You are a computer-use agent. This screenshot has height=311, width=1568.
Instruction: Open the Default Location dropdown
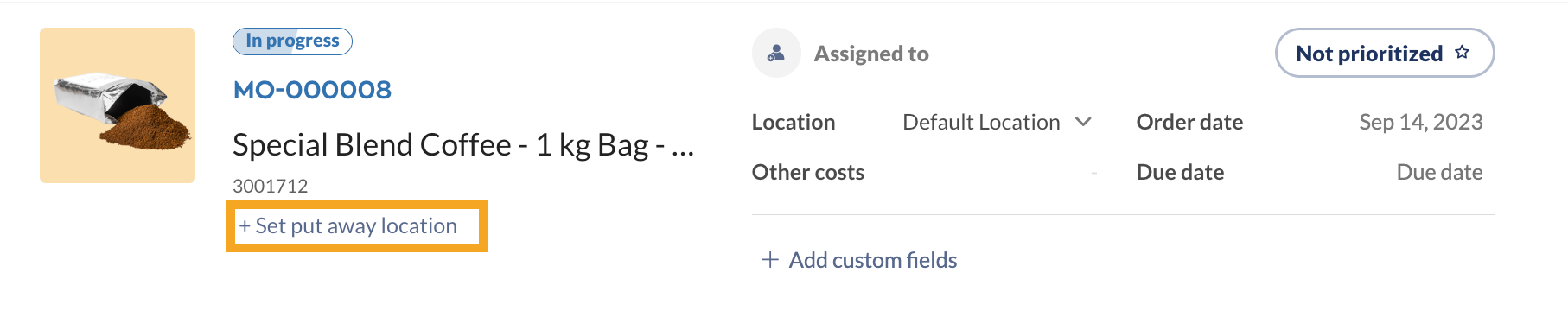[997, 122]
